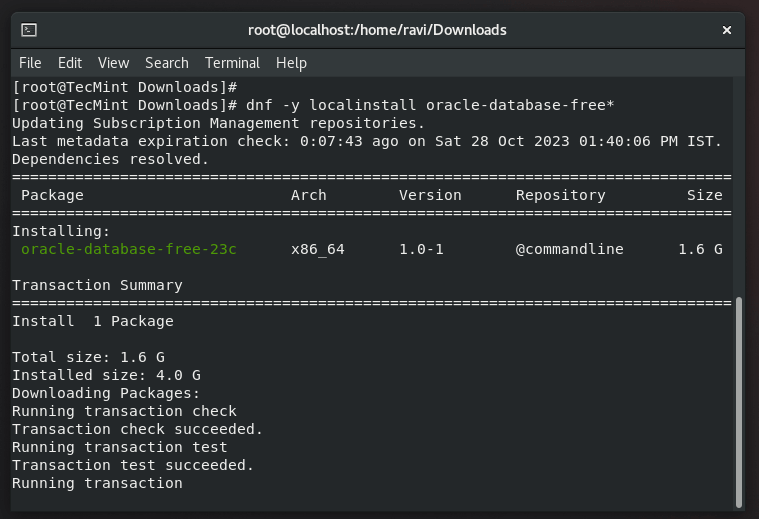759x519 pixels.
Task: Open the Search menu
Action: click(x=167, y=63)
